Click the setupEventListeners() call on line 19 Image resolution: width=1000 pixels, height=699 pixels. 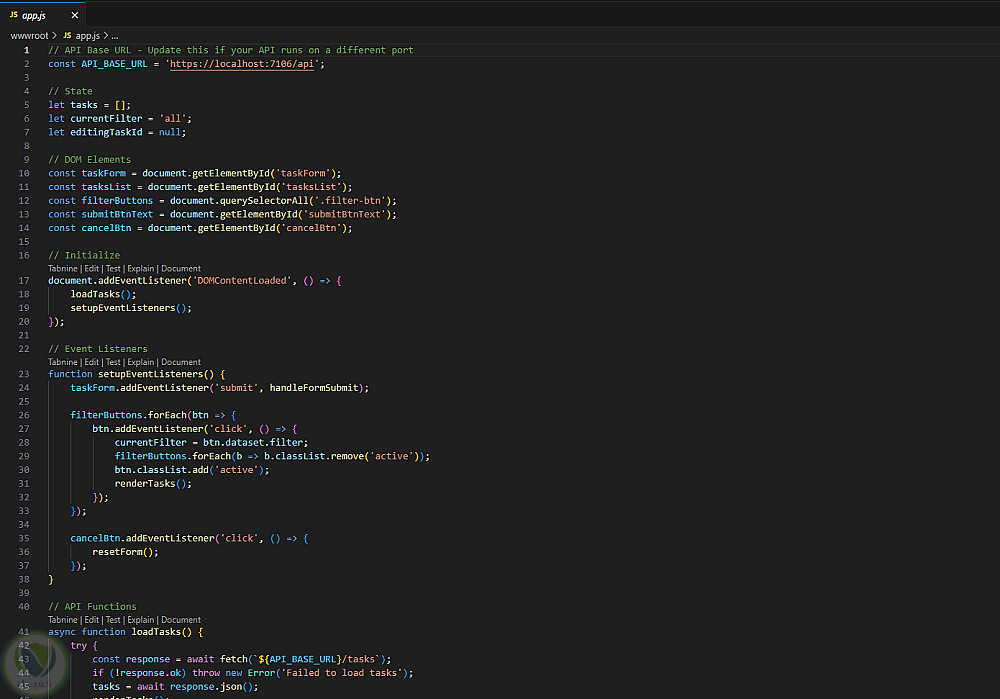tap(128, 308)
